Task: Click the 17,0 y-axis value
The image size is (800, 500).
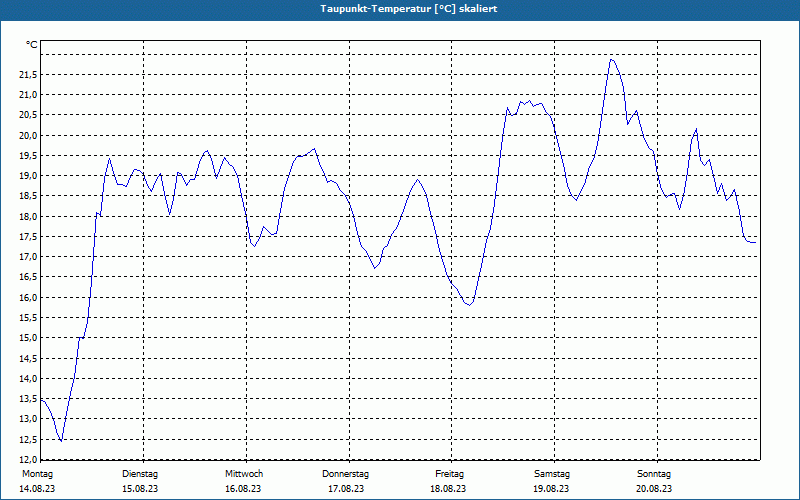Action: click(28, 257)
